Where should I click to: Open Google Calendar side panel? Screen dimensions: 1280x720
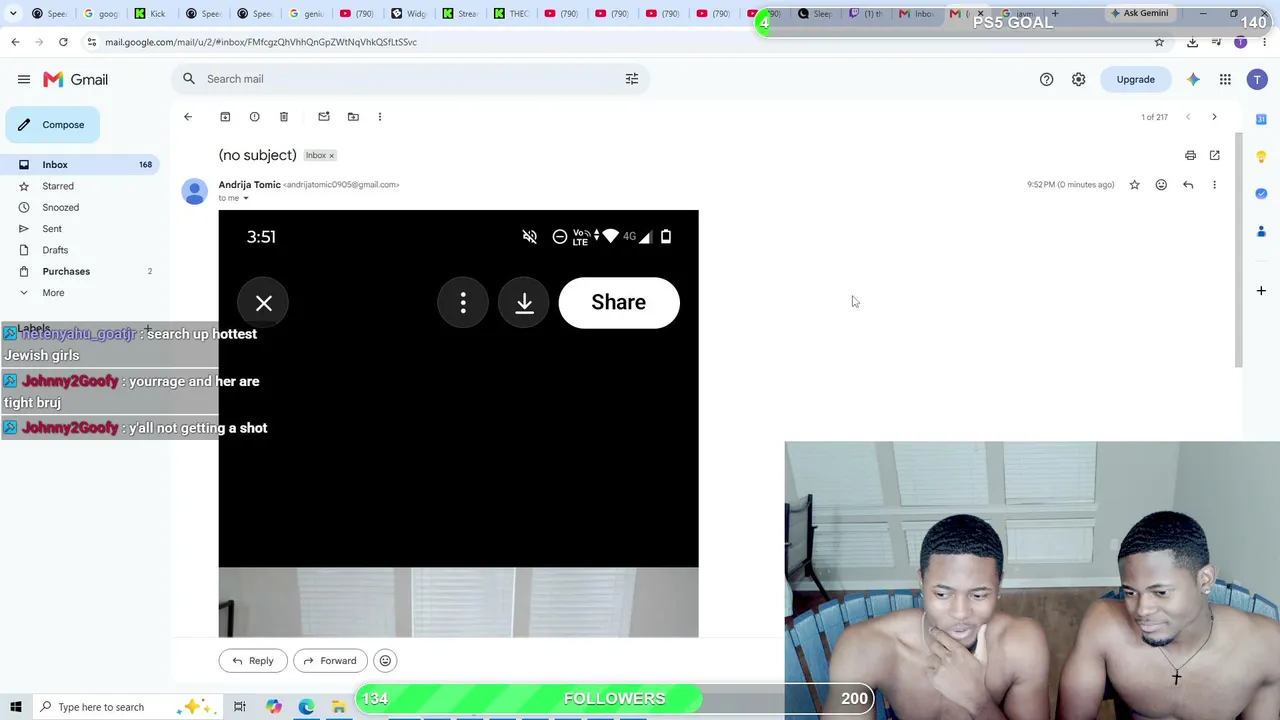coord(1261,120)
